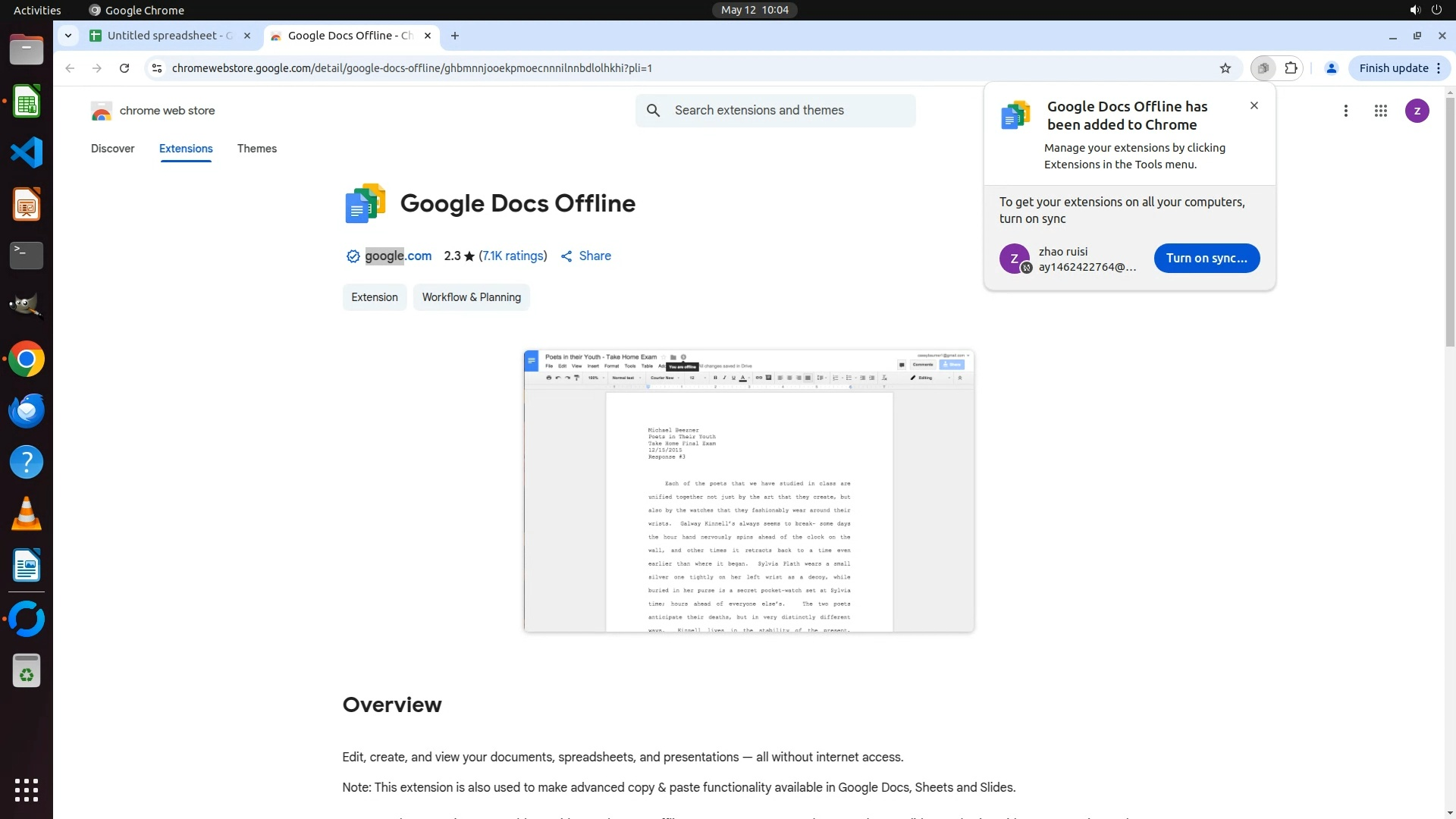
Task: Switch to the Themes tab
Action: (x=256, y=149)
